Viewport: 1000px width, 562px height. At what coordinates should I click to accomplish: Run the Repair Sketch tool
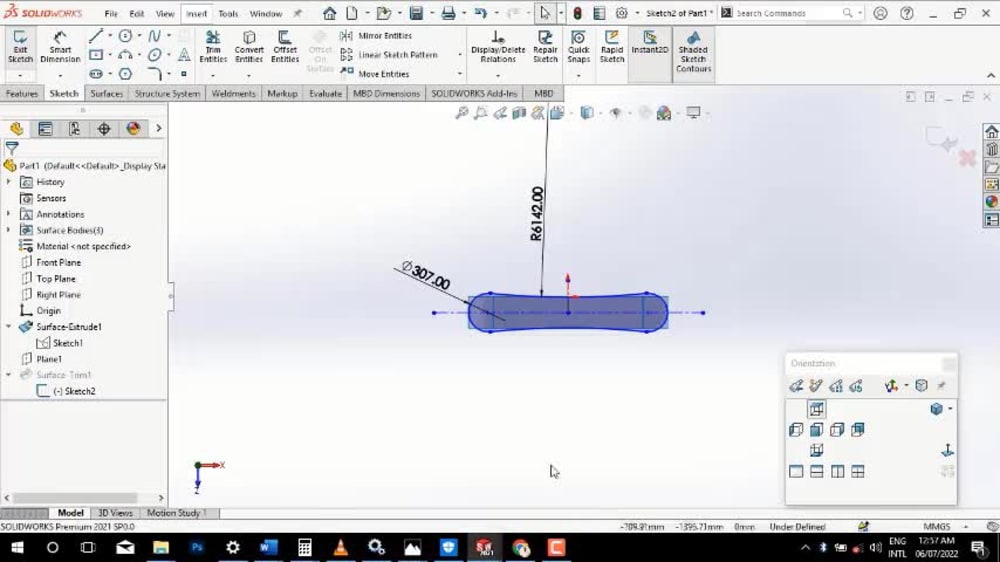click(x=545, y=47)
